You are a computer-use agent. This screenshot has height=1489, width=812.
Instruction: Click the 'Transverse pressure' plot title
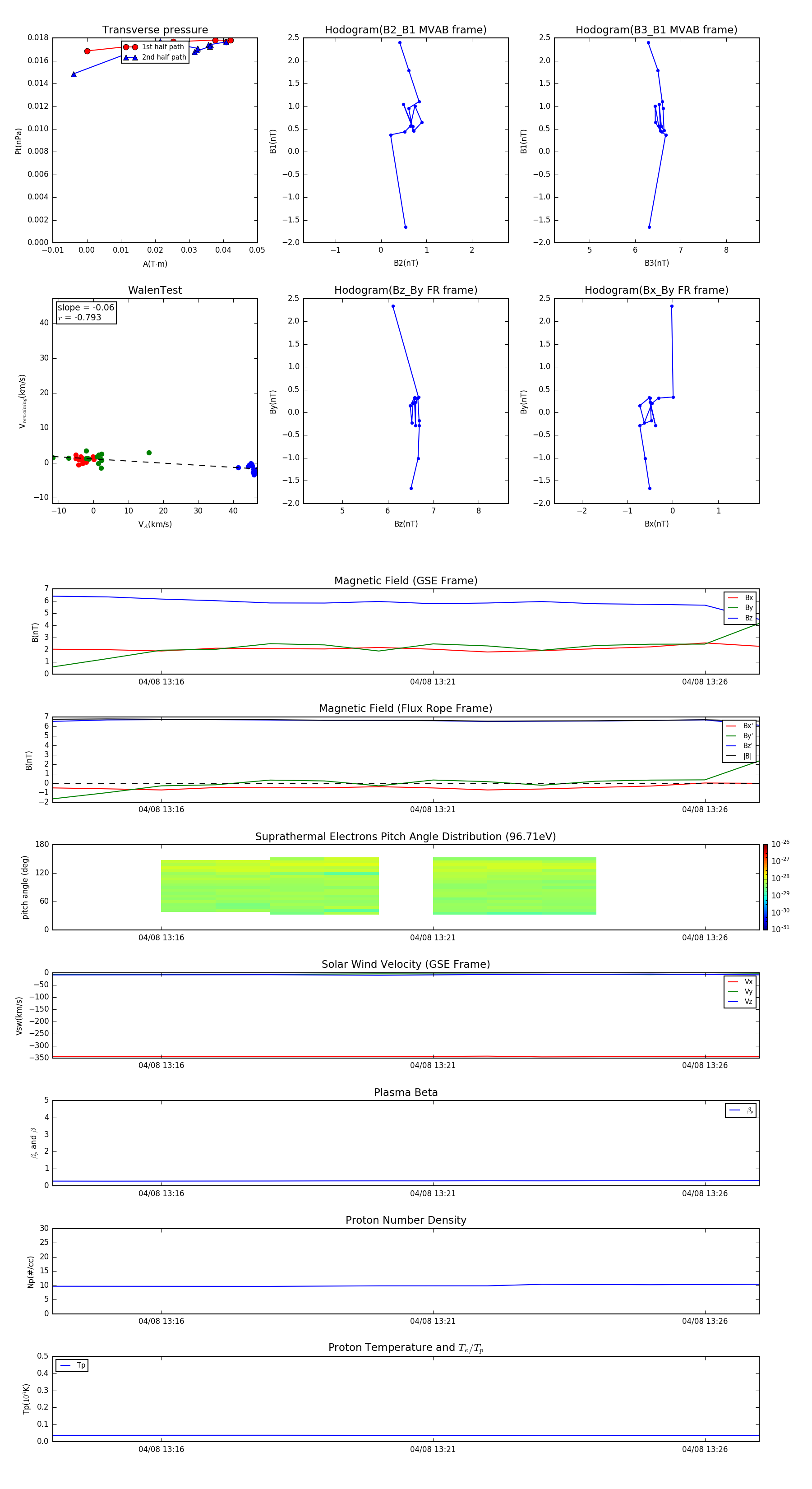pyautogui.click(x=155, y=30)
